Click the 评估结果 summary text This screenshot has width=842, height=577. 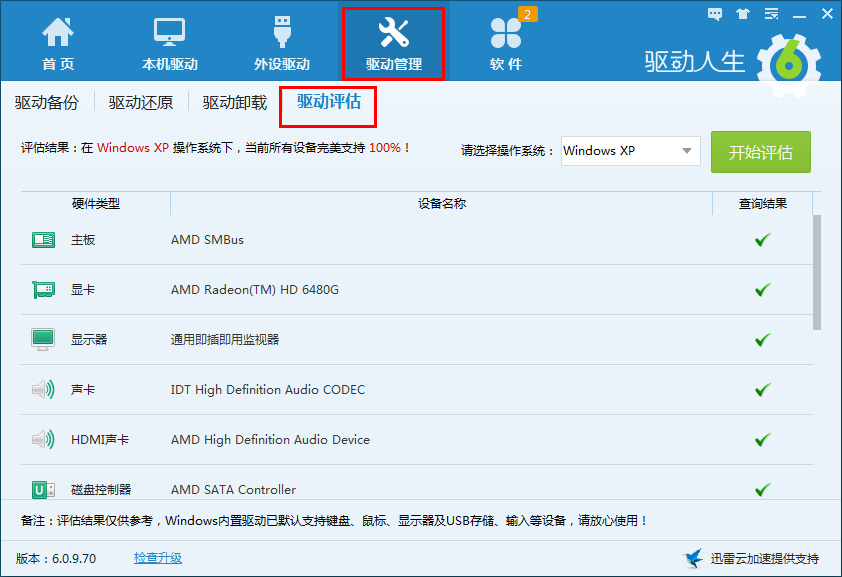(x=215, y=148)
